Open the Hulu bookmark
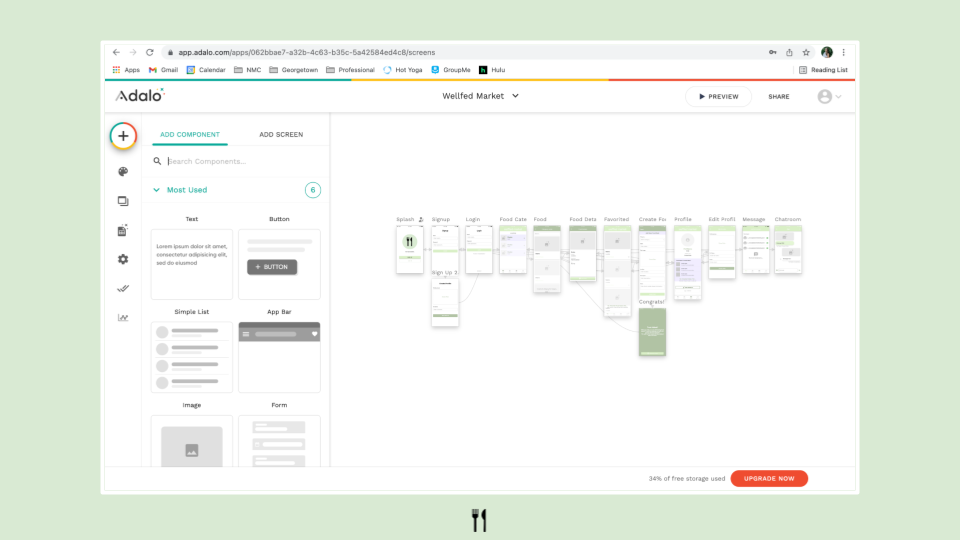 coord(492,70)
